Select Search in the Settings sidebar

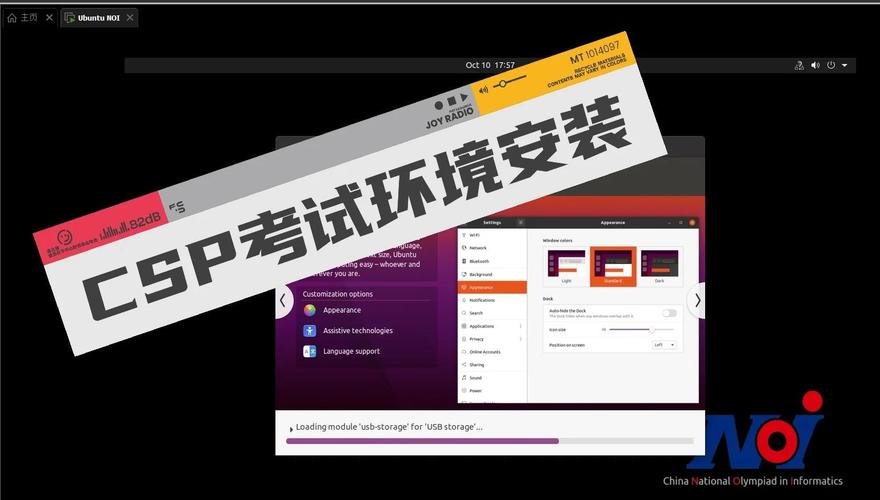[492, 313]
